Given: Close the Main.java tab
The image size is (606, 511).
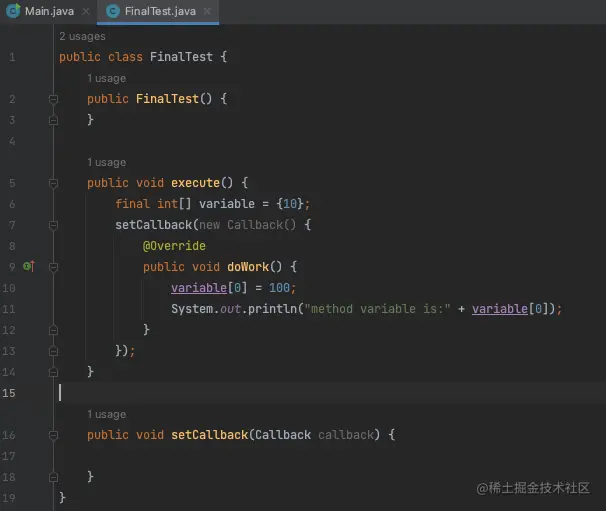Looking at the screenshot, I should [x=86, y=12].
